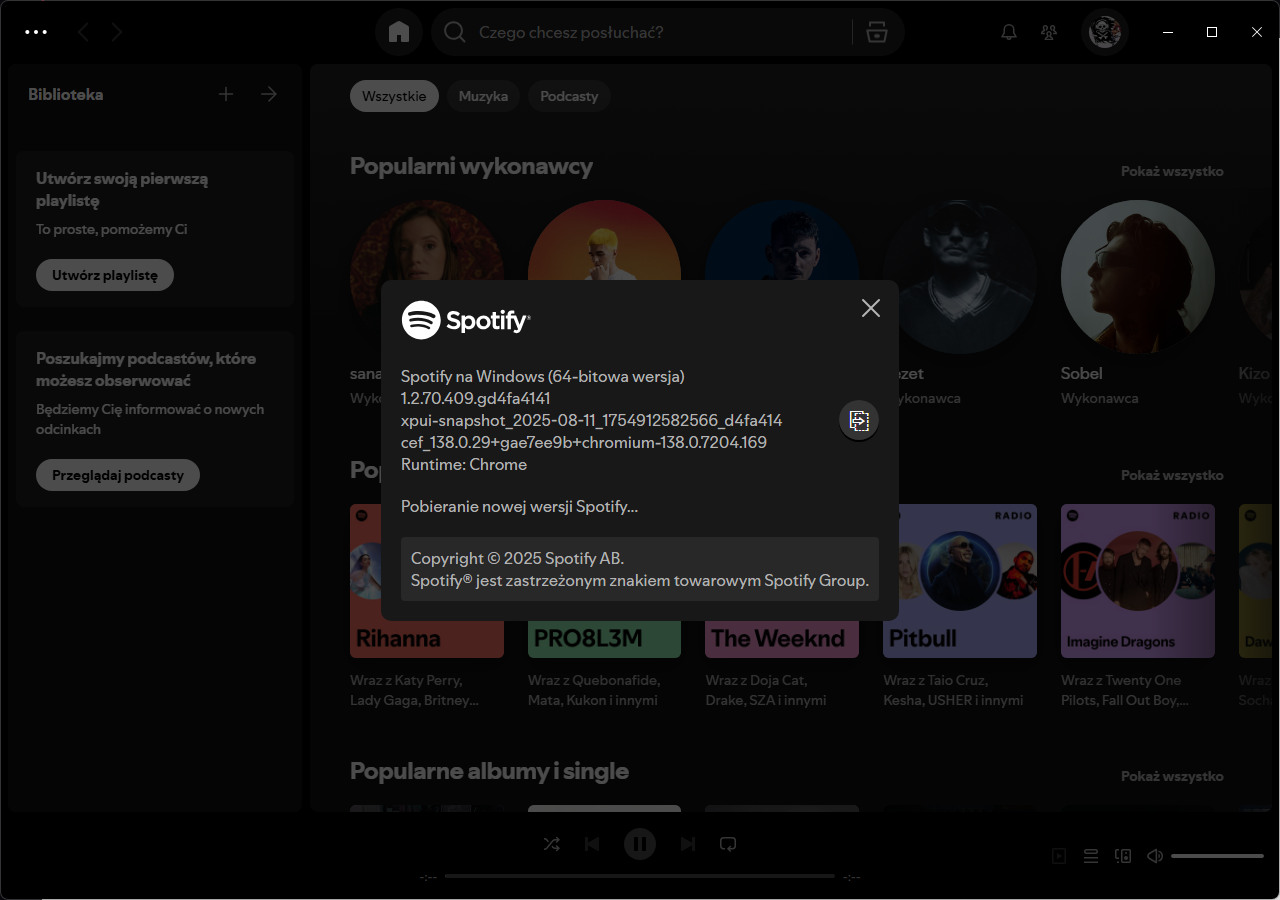
Task: Switch to the Podcasty filter tab
Action: tap(569, 96)
